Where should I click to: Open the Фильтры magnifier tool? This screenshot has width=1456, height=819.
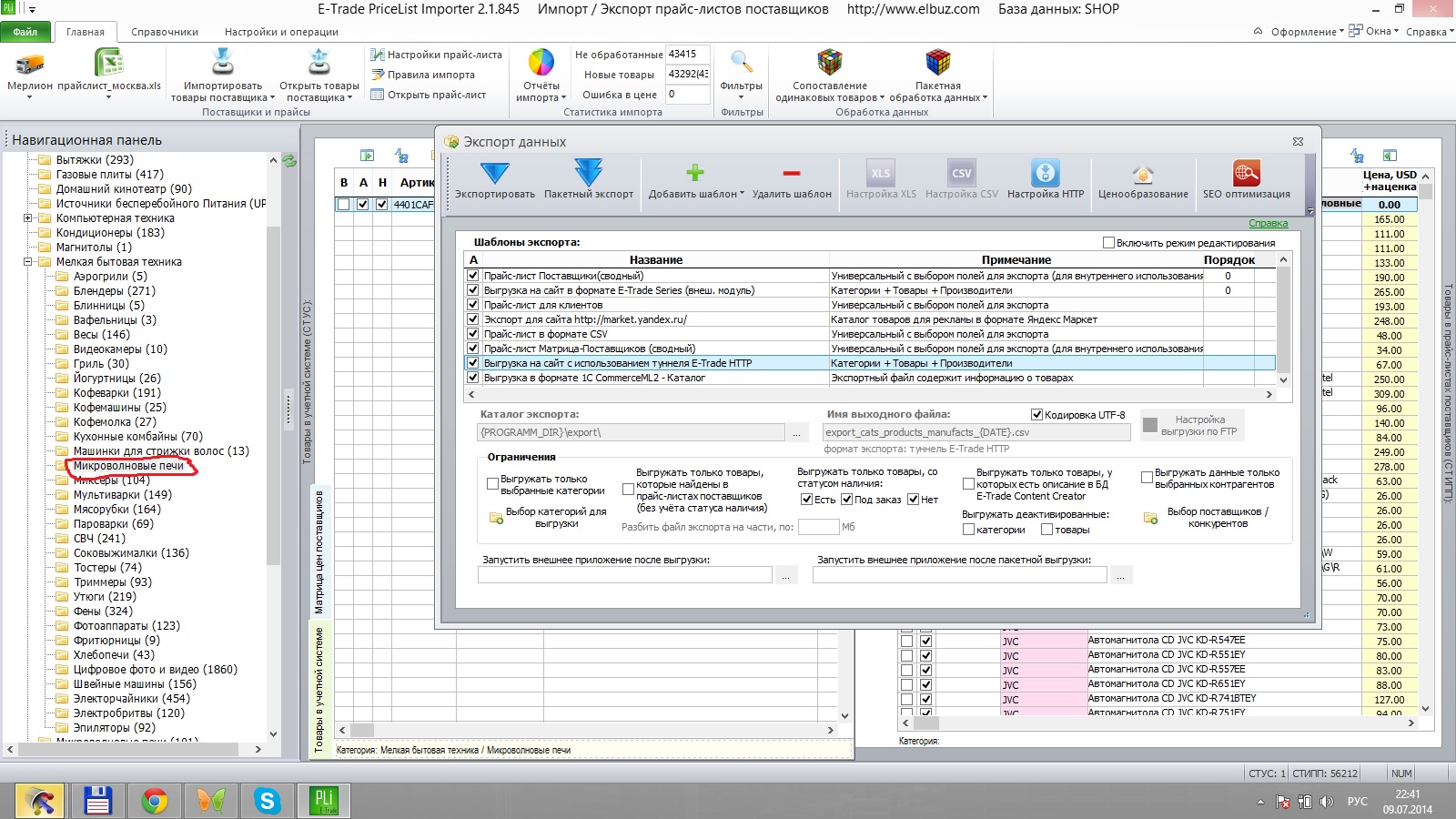(742, 63)
